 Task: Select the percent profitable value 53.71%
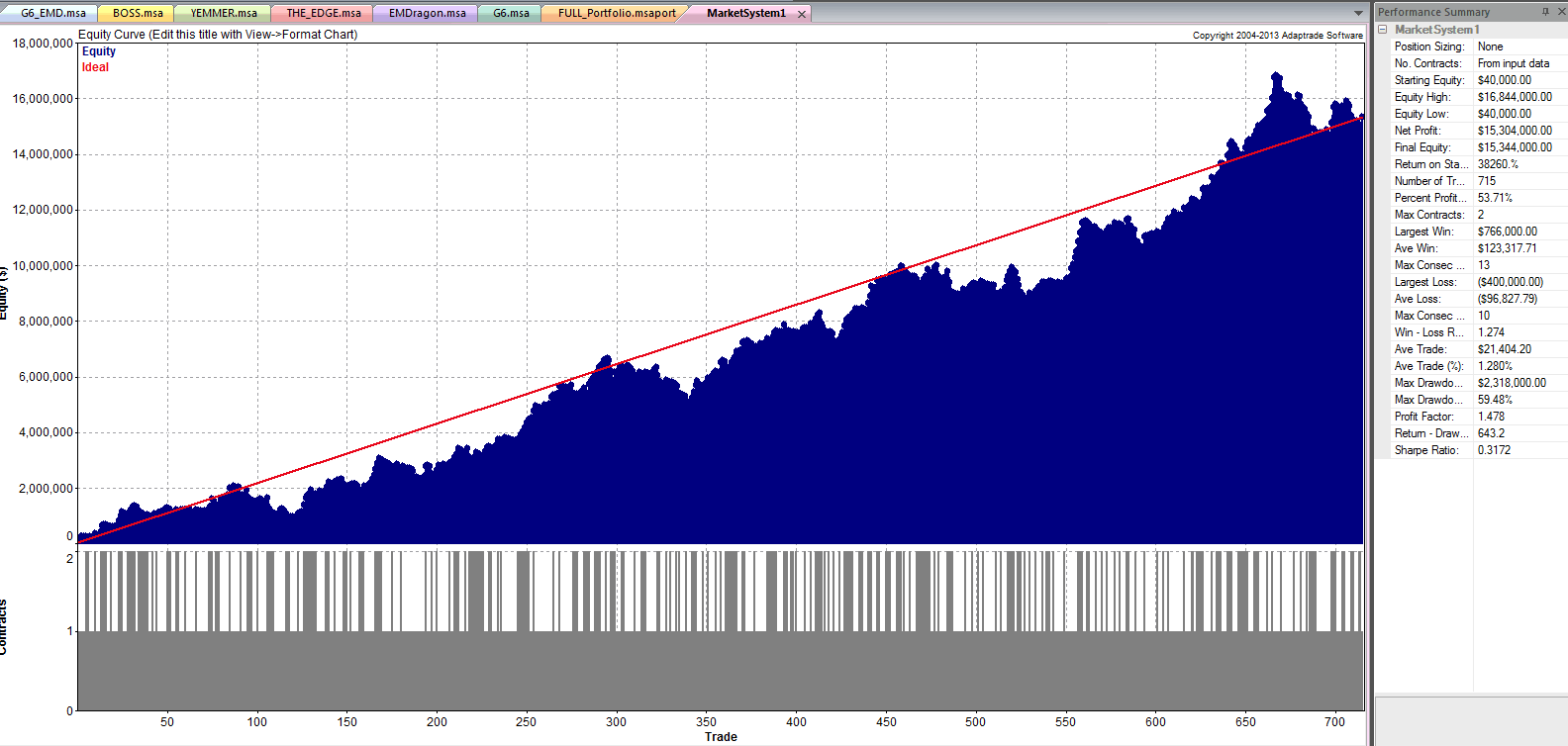[x=1495, y=198]
